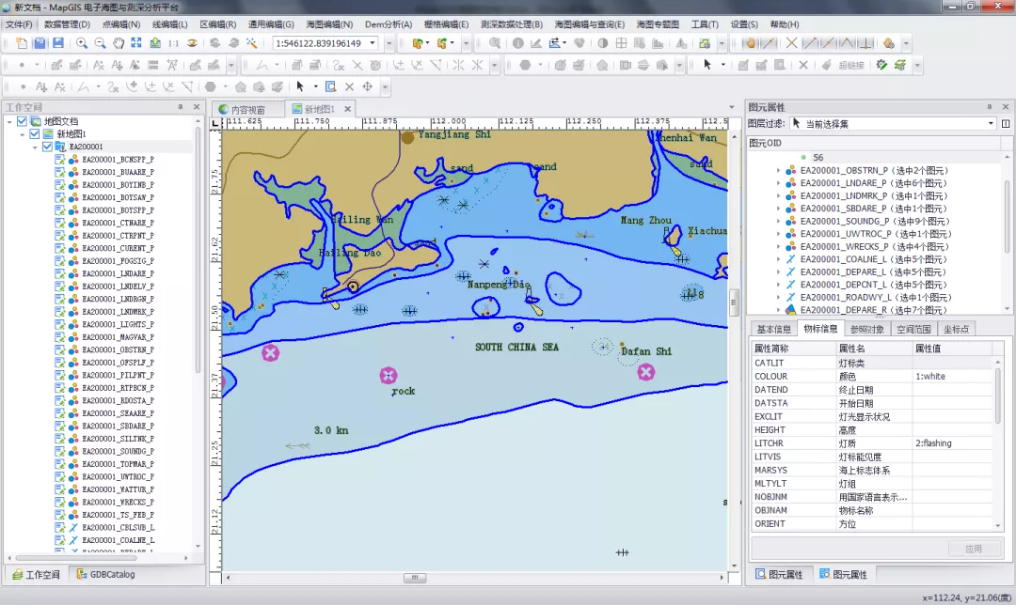Click the LITCHR value cell 2:flashing
The height and width of the screenshot is (611, 1020).
pyautogui.click(x=952, y=444)
